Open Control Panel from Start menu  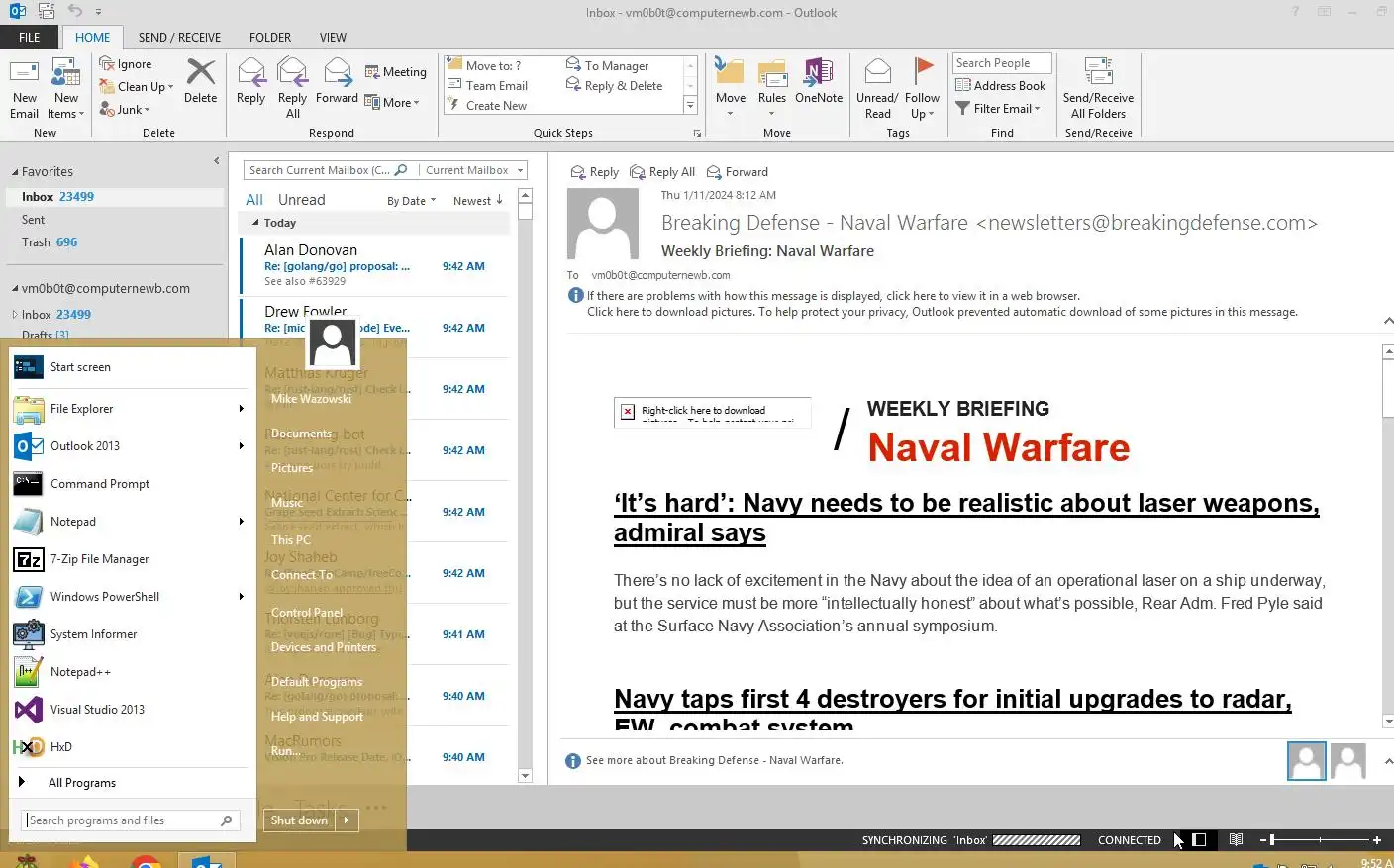307,613
